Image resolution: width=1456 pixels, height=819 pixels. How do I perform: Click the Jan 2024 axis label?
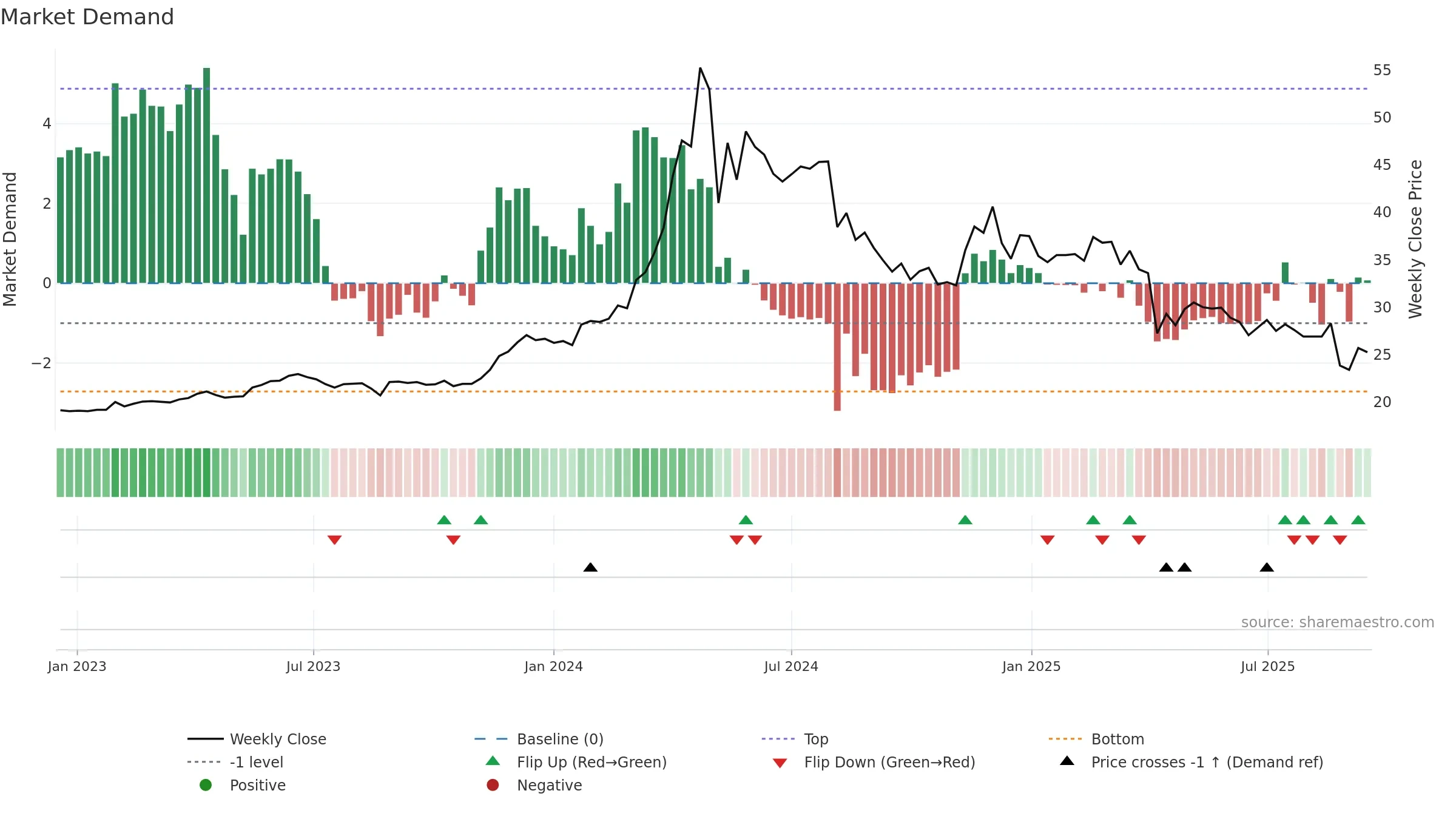[x=553, y=666]
